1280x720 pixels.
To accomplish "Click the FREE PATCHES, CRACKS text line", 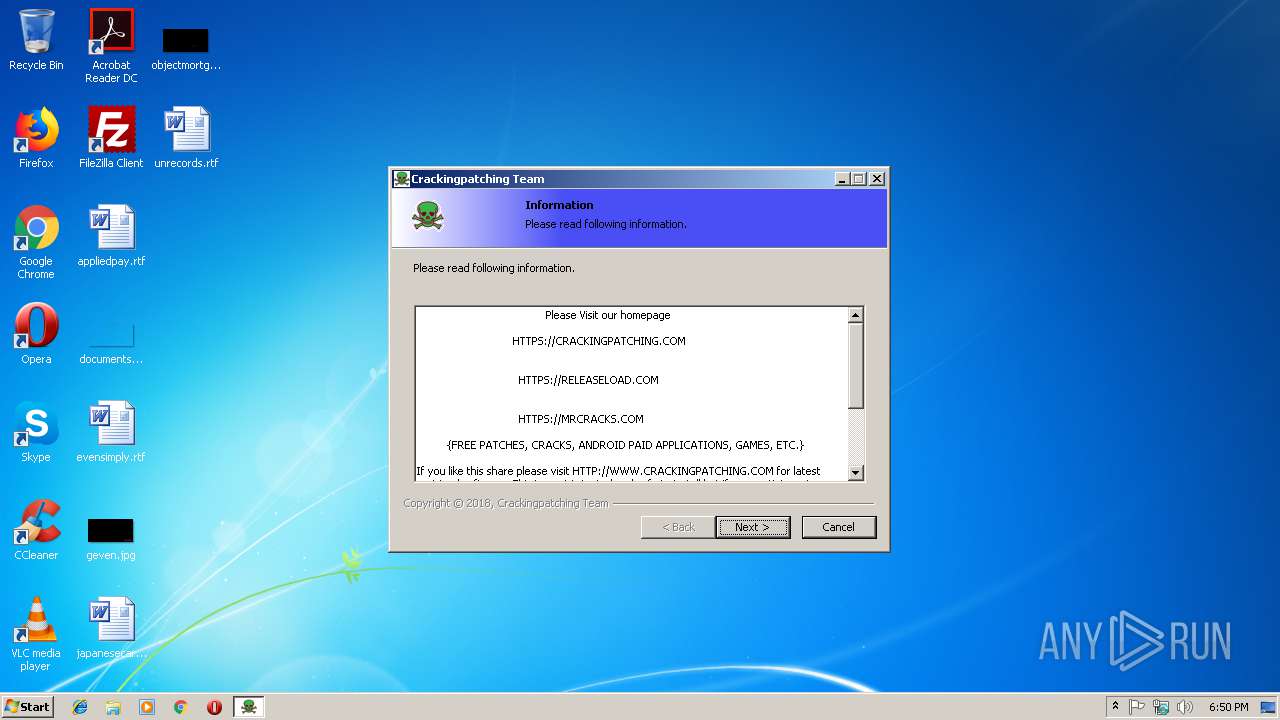I will pos(625,445).
